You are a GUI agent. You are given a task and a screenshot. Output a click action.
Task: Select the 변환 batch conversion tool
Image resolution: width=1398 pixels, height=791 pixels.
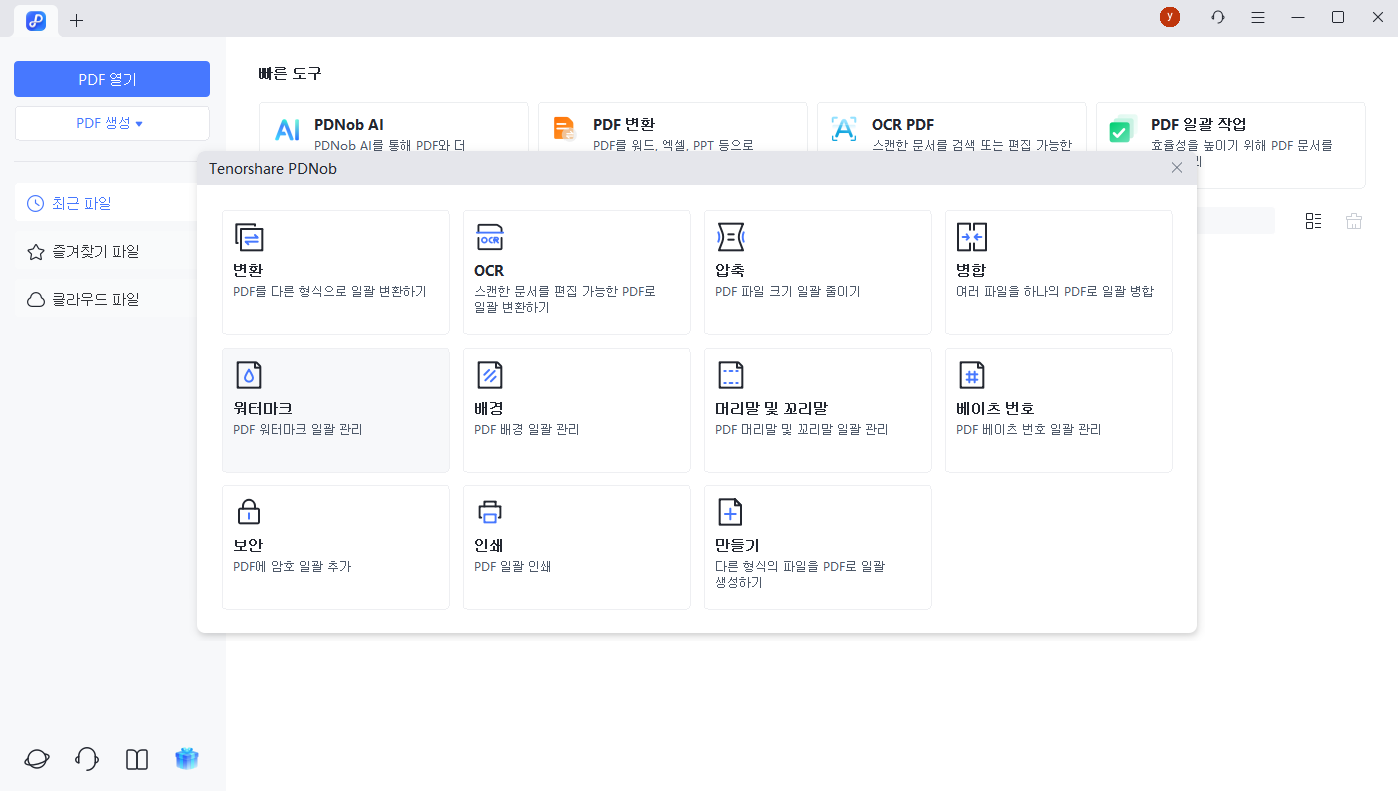click(x=335, y=272)
